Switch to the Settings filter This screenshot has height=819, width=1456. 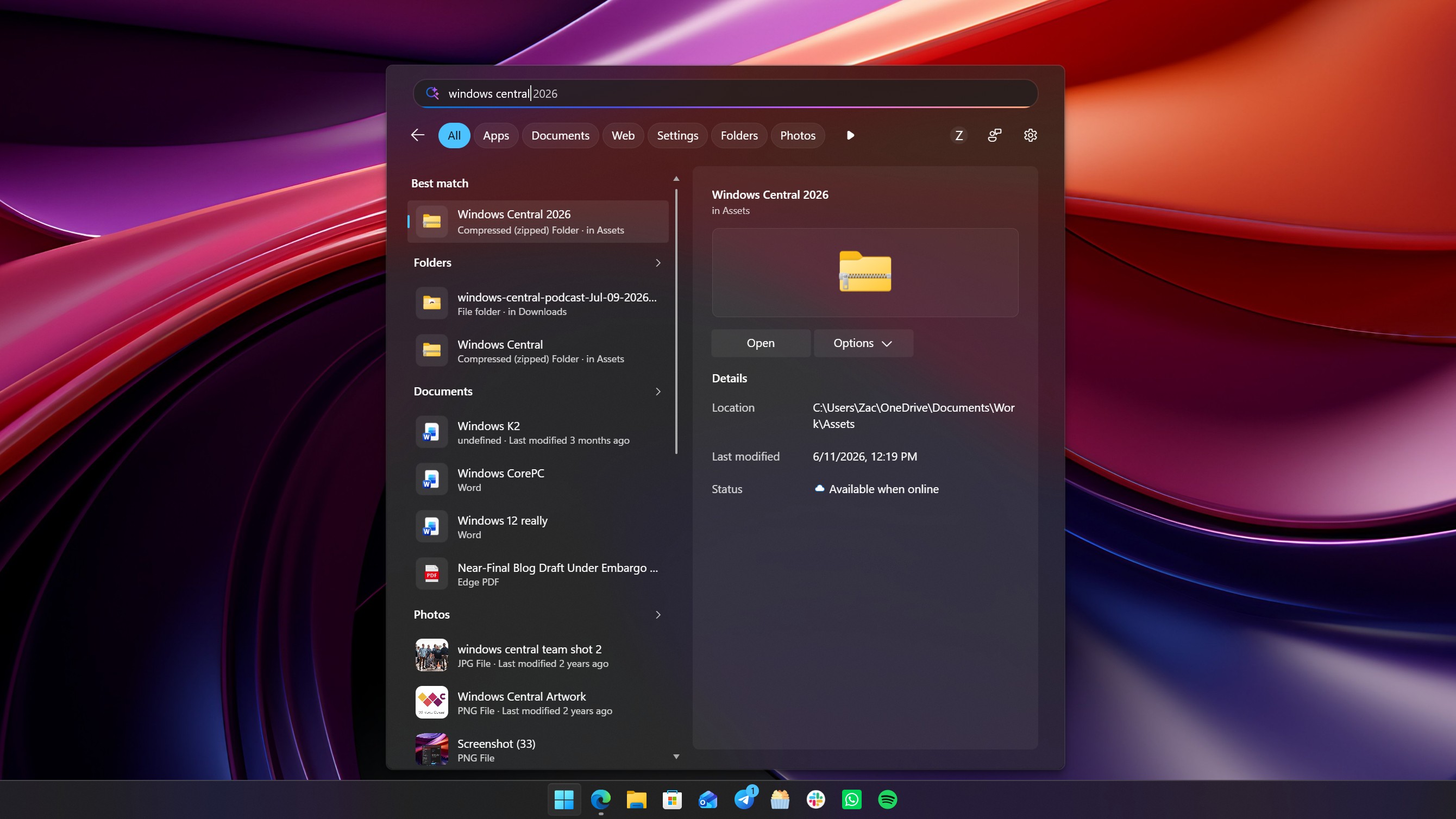(677, 136)
